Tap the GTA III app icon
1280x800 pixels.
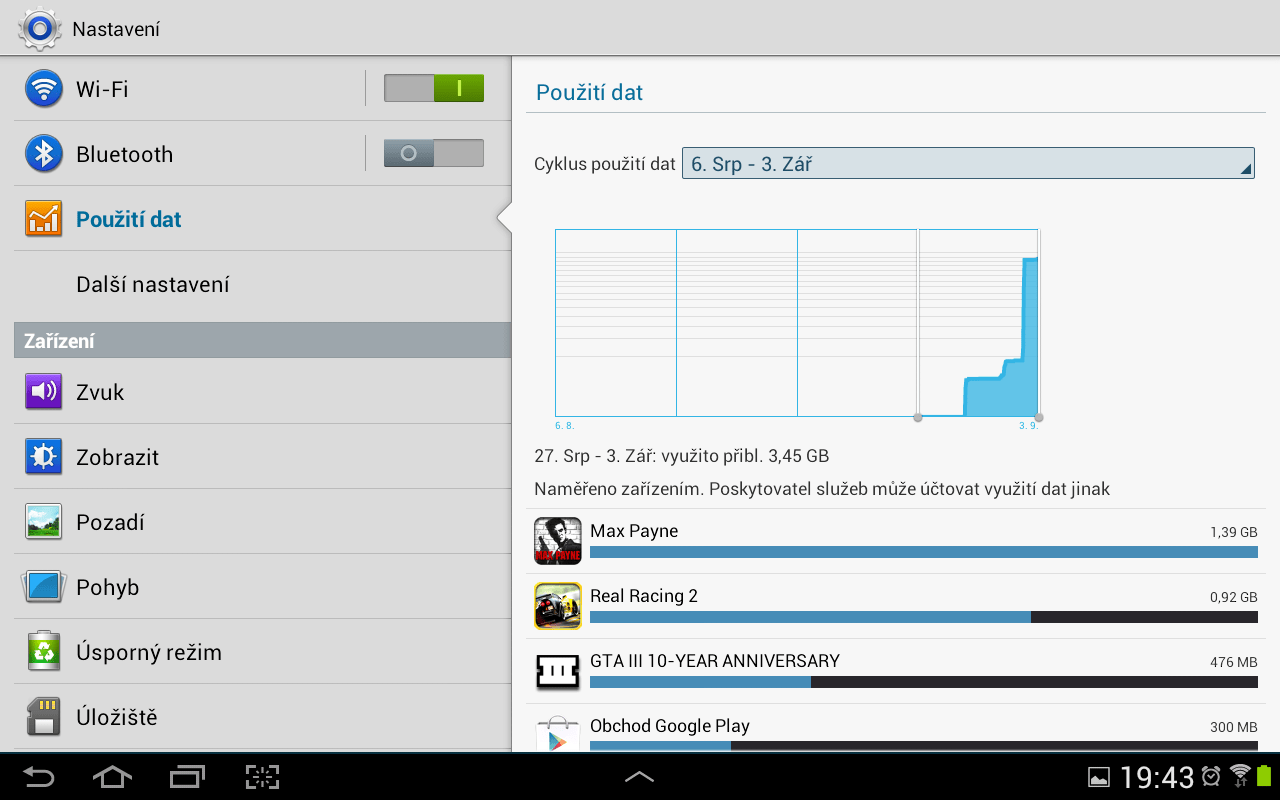557,671
